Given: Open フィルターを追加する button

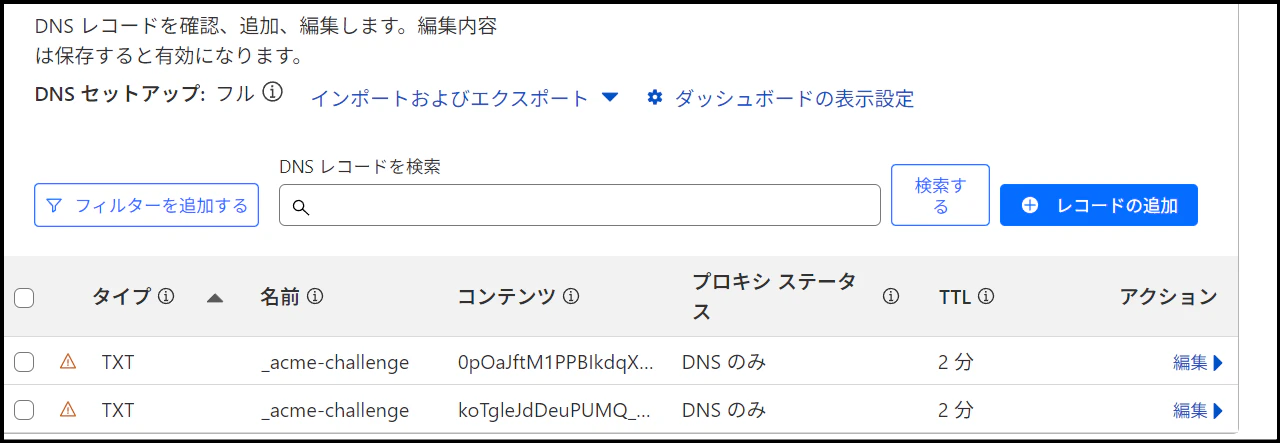Looking at the screenshot, I should tap(146, 205).
